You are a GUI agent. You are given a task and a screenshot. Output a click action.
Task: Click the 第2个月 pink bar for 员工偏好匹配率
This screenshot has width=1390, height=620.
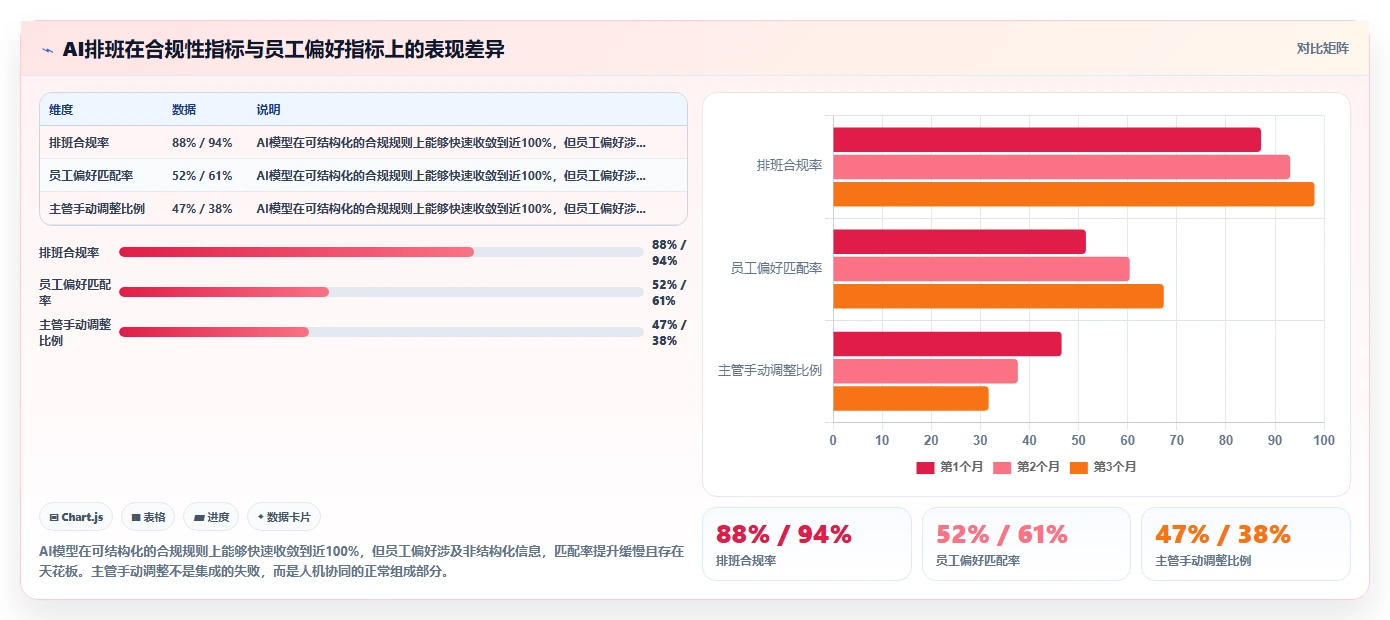point(981,269)
